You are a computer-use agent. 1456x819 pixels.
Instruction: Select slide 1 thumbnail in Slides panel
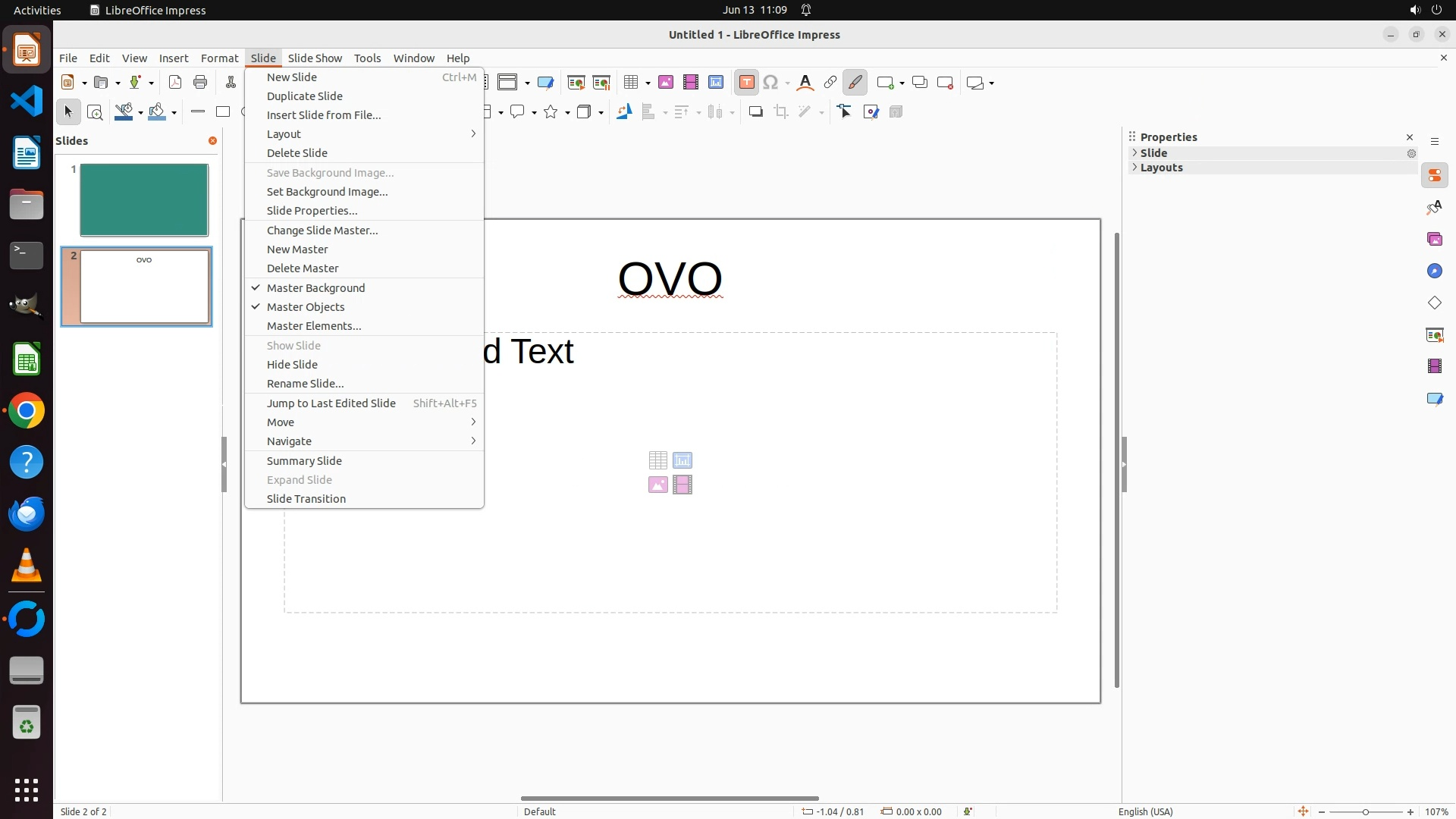144,200
